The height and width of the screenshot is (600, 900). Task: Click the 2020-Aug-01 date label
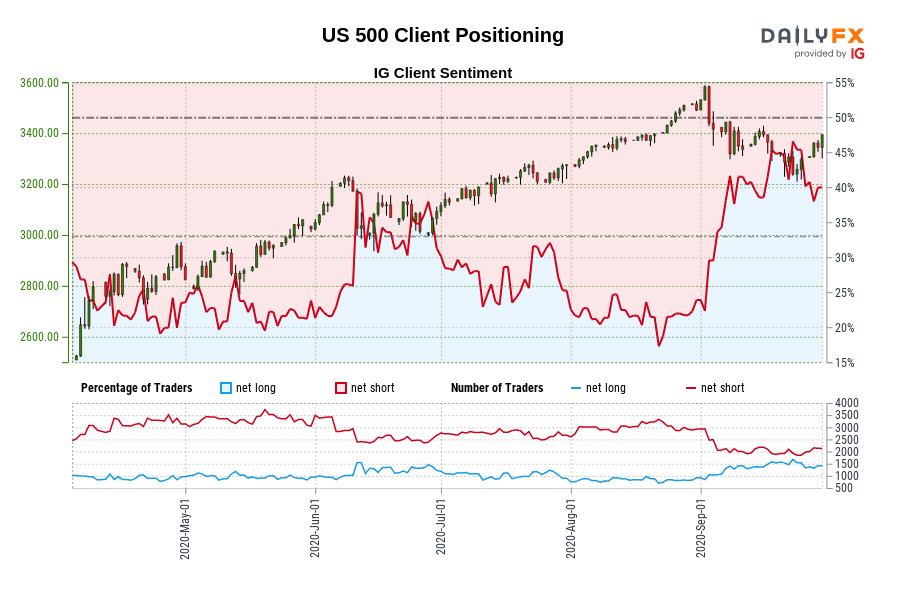(x=571, y=528)
